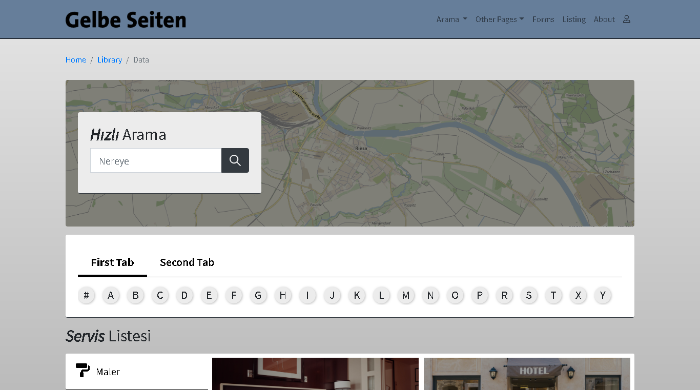The image size is (700, 390).
Task: Filter by letter P
Action: [x=479, y=295]
